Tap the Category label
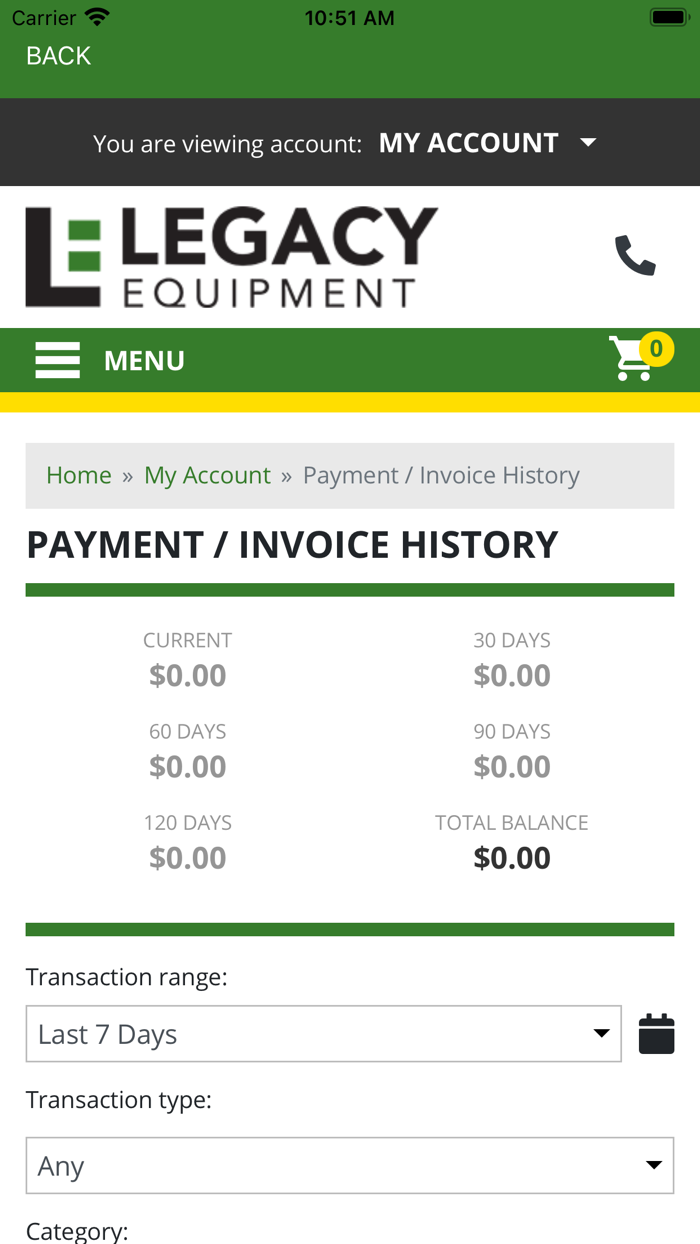This screenshot has width=700, height=1244. point(78,1231)
